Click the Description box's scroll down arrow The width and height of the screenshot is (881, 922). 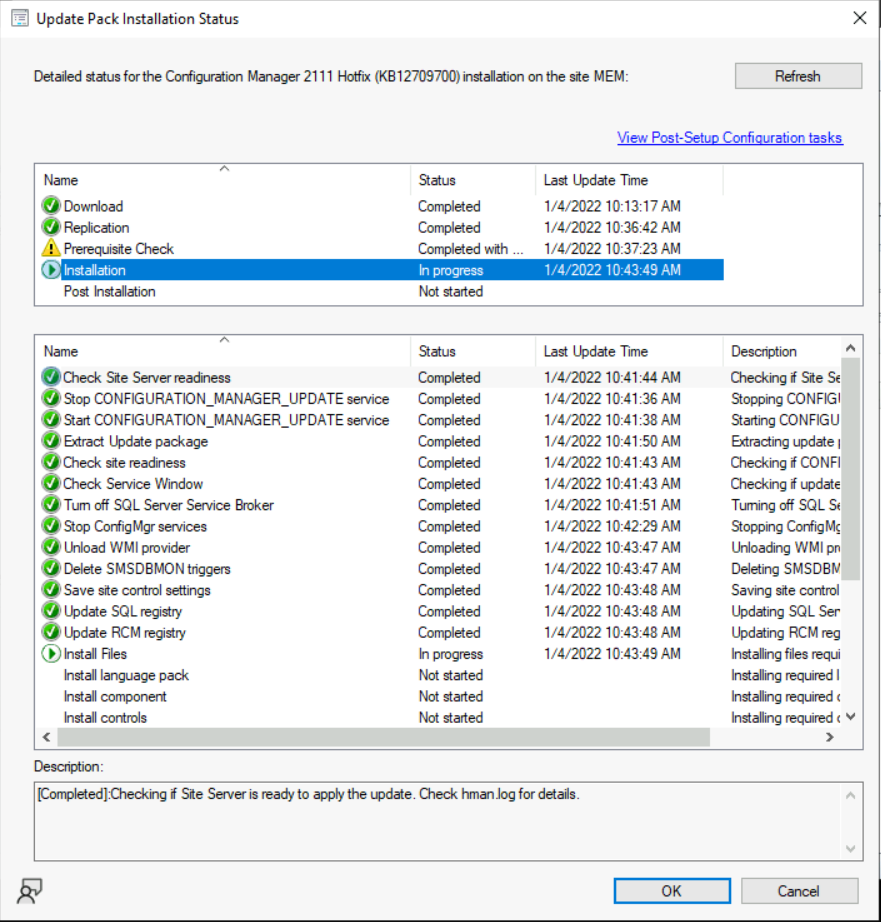click(x=850, y=848)
